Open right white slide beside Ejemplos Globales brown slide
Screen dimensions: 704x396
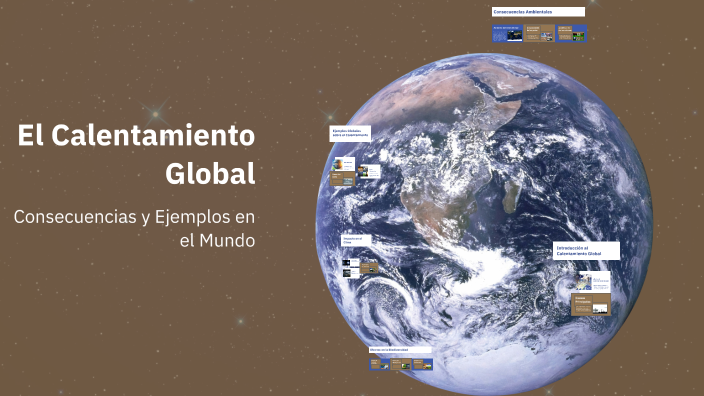369,172
